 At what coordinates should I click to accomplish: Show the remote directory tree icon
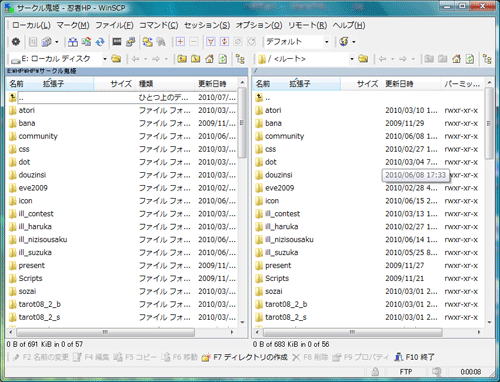(x=487, y=59)
